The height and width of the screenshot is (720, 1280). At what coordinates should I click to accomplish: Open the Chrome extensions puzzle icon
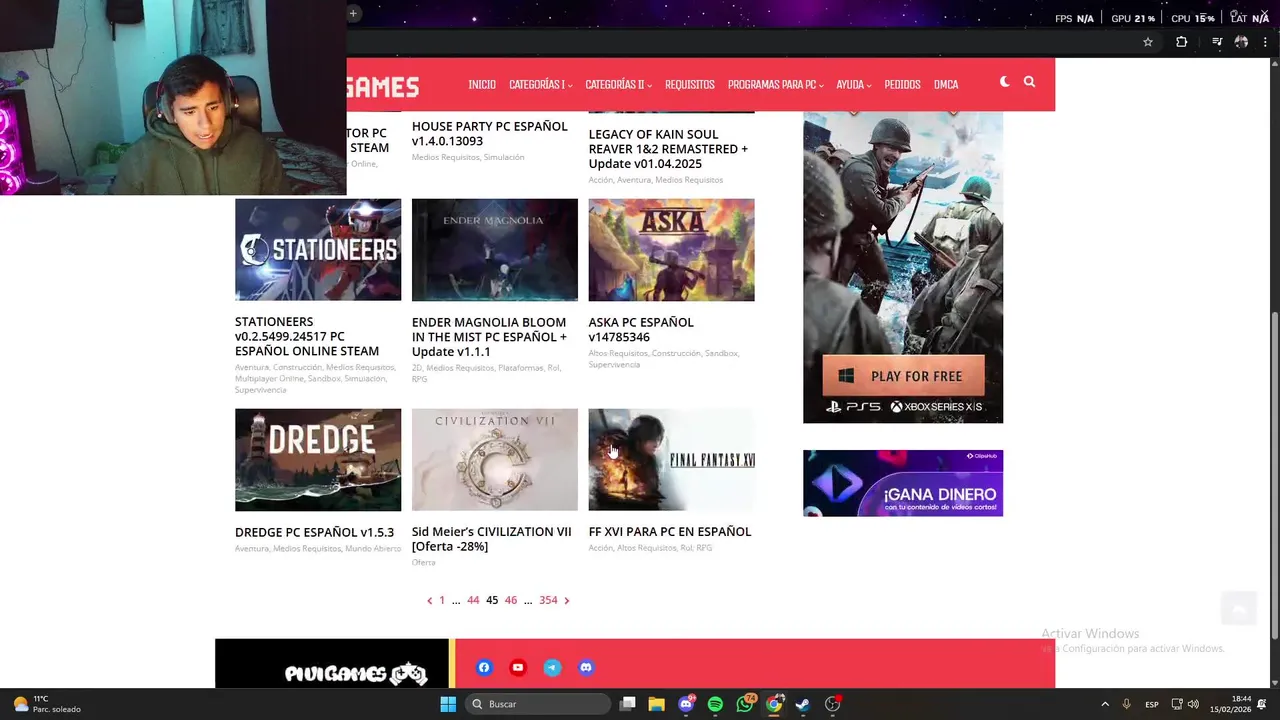tap(1181, 42)
